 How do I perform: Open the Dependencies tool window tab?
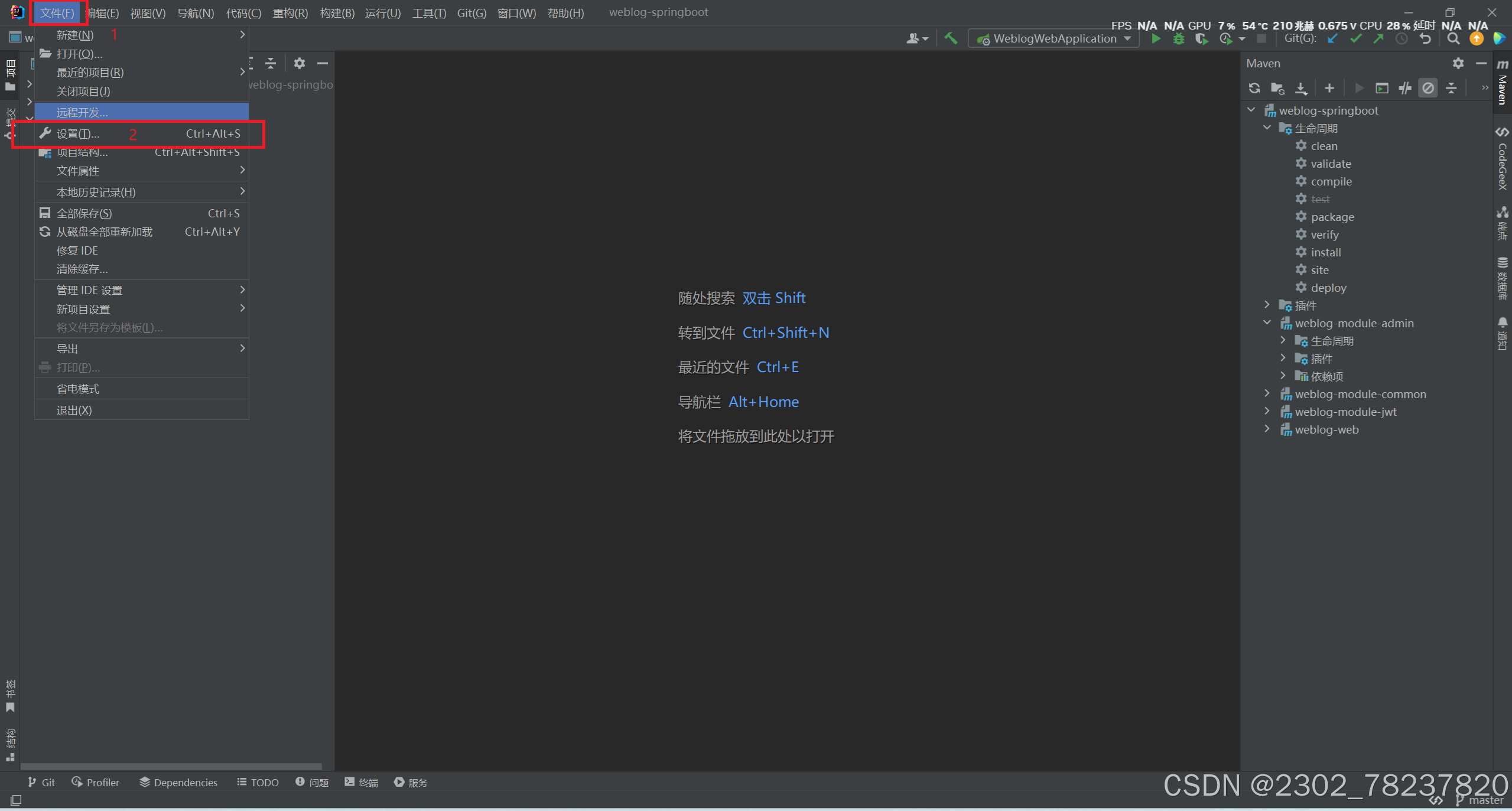[178, 782]
